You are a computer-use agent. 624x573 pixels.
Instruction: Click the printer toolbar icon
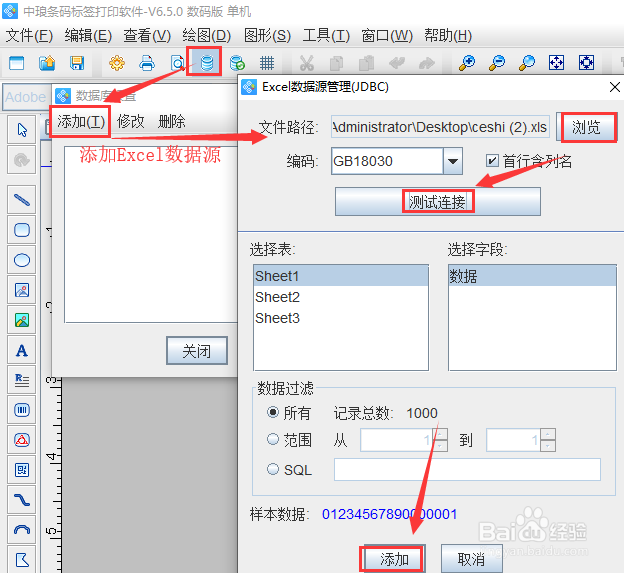pos(147,63)
